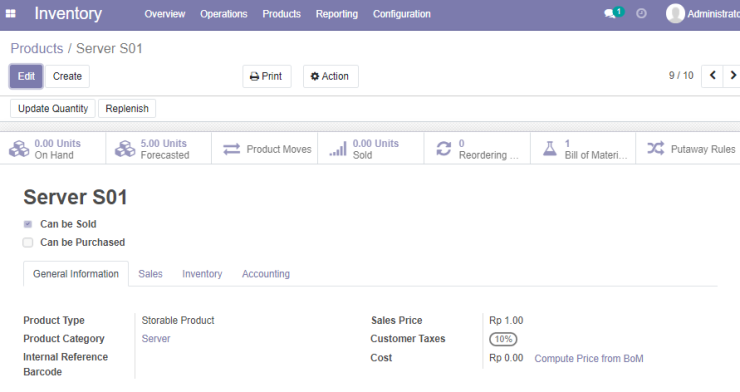The height and width of the screenshot is (392, 740).
Task: Open the apps grid menu icon
Action: coord(10,14)
